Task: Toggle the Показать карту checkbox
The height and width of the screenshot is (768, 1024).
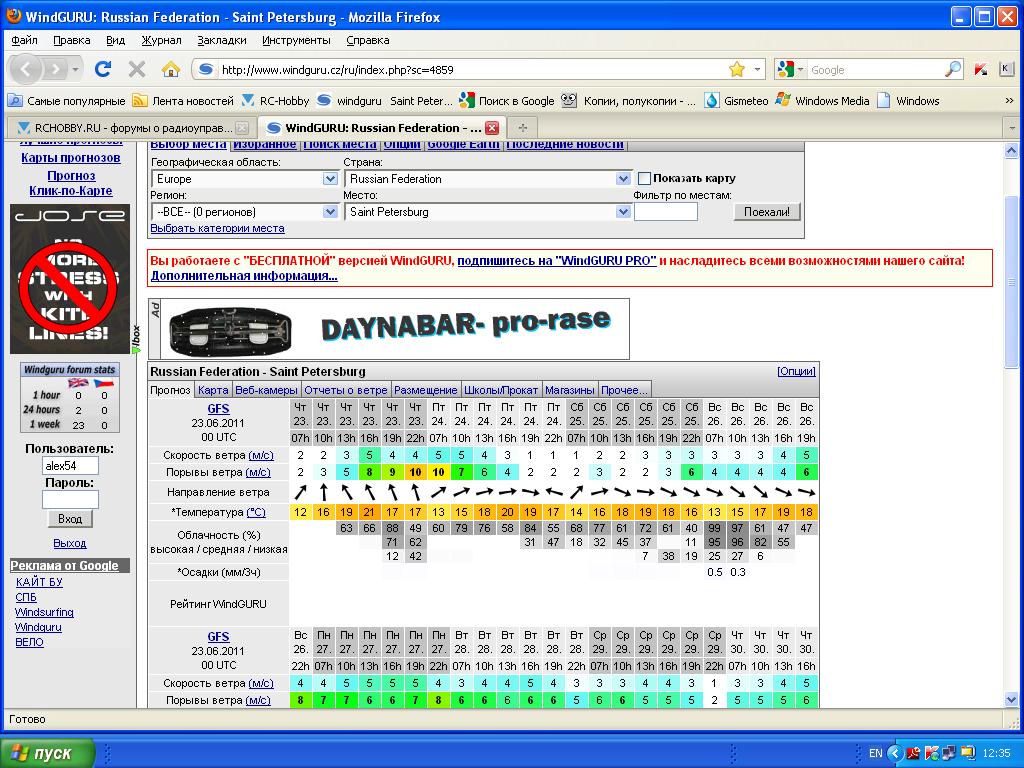Action: 645,178
